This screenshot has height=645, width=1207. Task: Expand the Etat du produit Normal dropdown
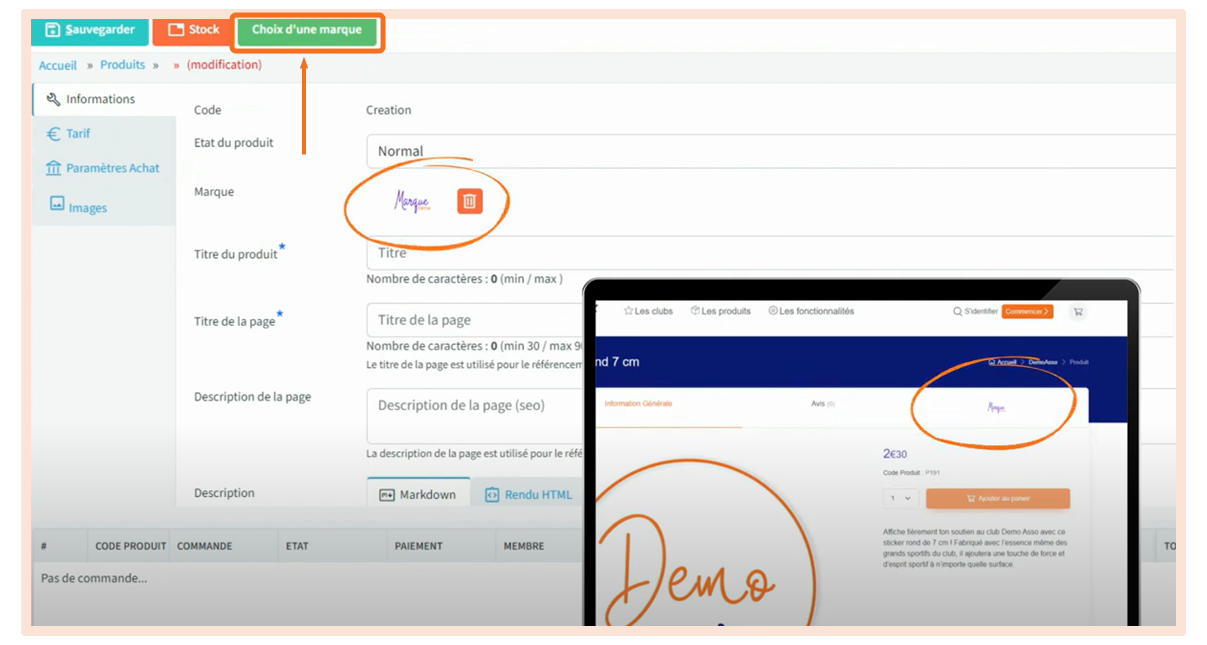click(768, 151)
